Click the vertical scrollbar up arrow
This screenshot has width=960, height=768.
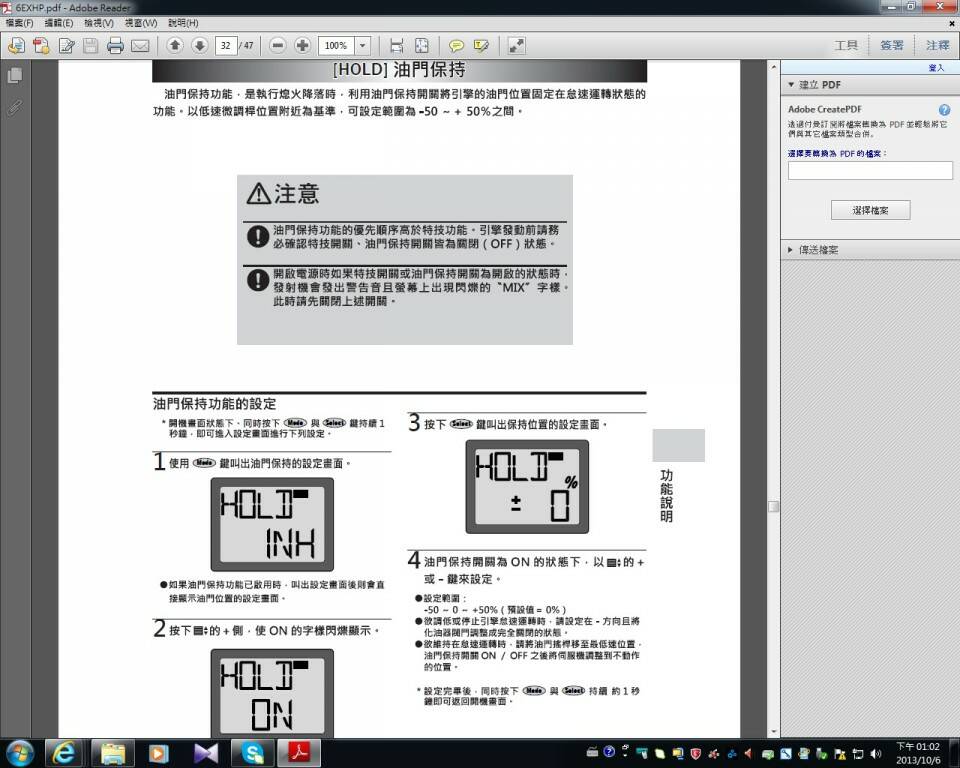click(x=774, y=66)
